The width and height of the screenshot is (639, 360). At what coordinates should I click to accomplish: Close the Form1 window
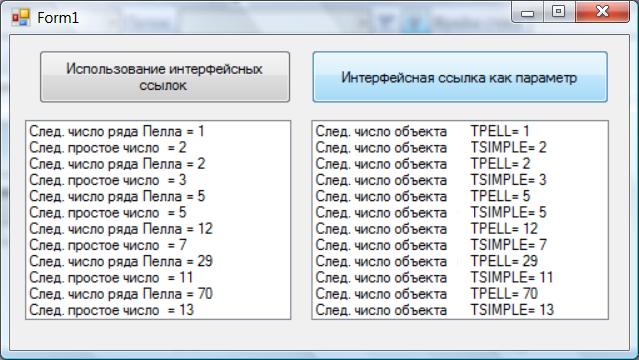pyautogui.click(x=602, y=12)
